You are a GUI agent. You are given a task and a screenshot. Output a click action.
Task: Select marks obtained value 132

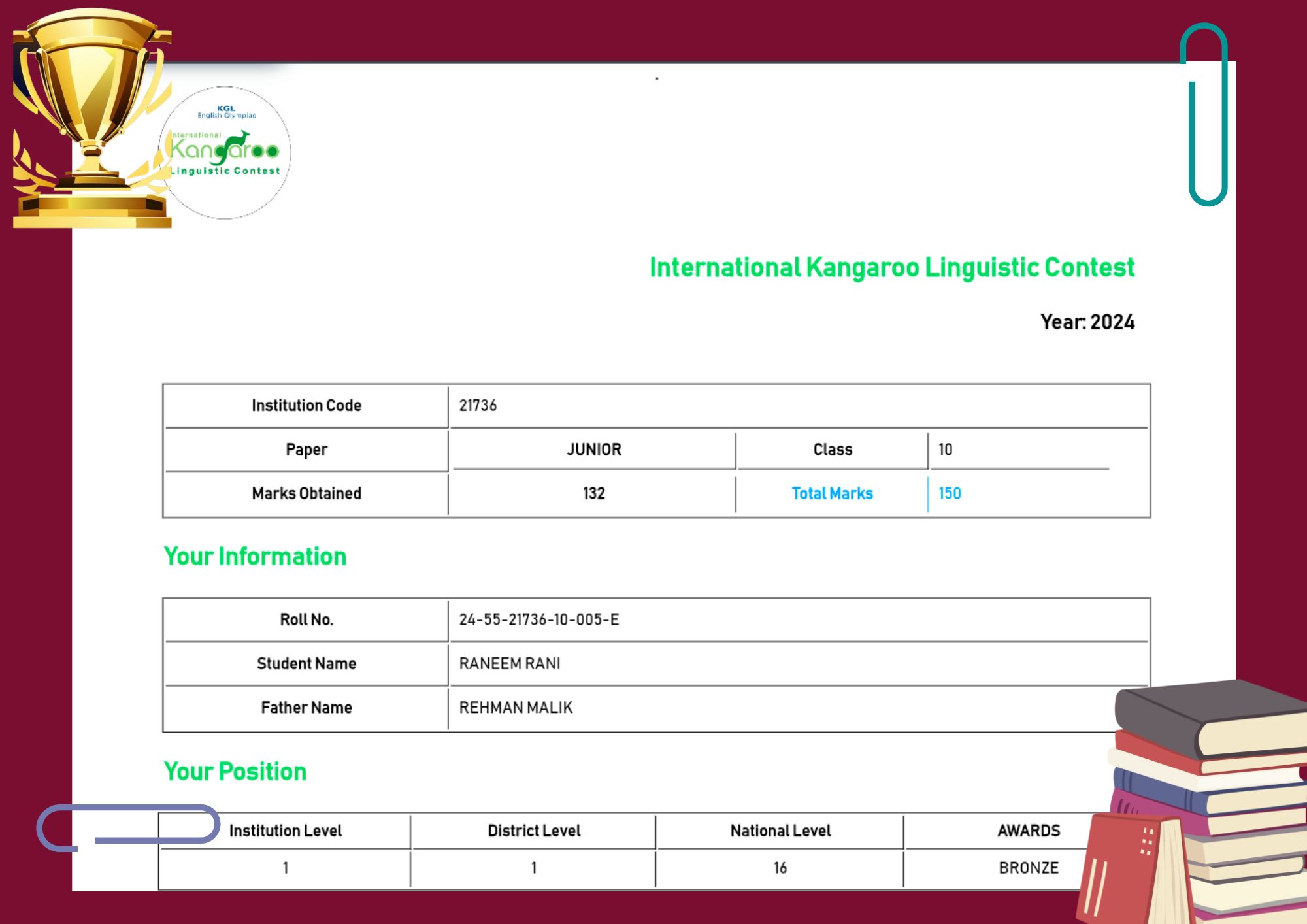click(x=594, y=493)
